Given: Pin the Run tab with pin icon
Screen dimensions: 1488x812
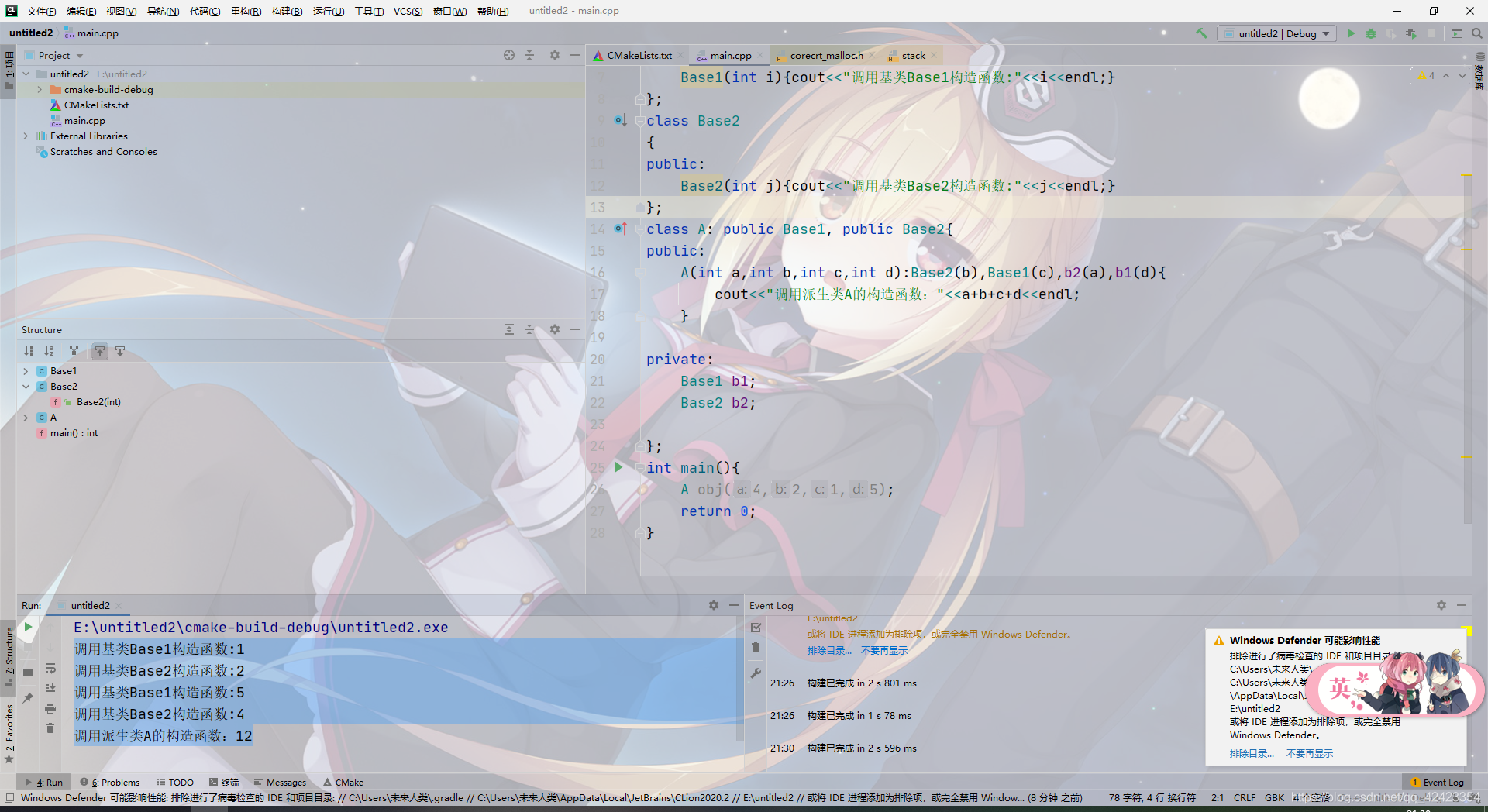Looking at the screenshot, I should [28, 698].
